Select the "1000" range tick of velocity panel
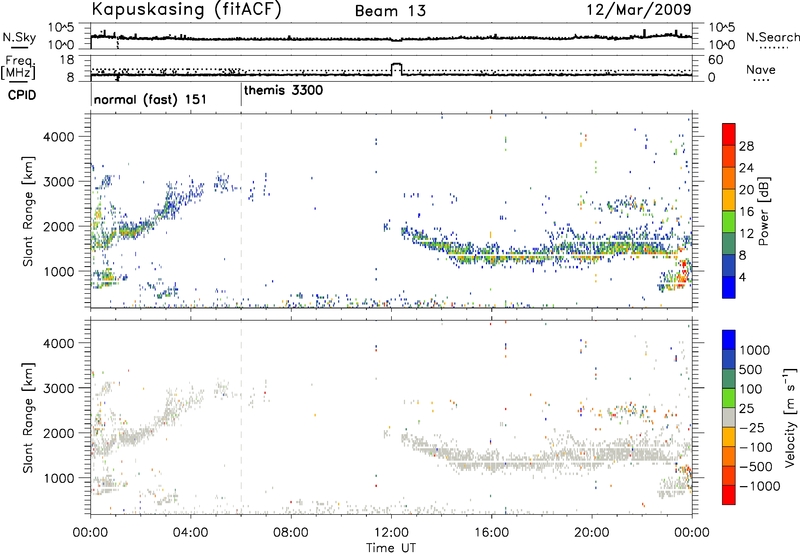Screen dimensions: 800x554 tap(59, 478)
